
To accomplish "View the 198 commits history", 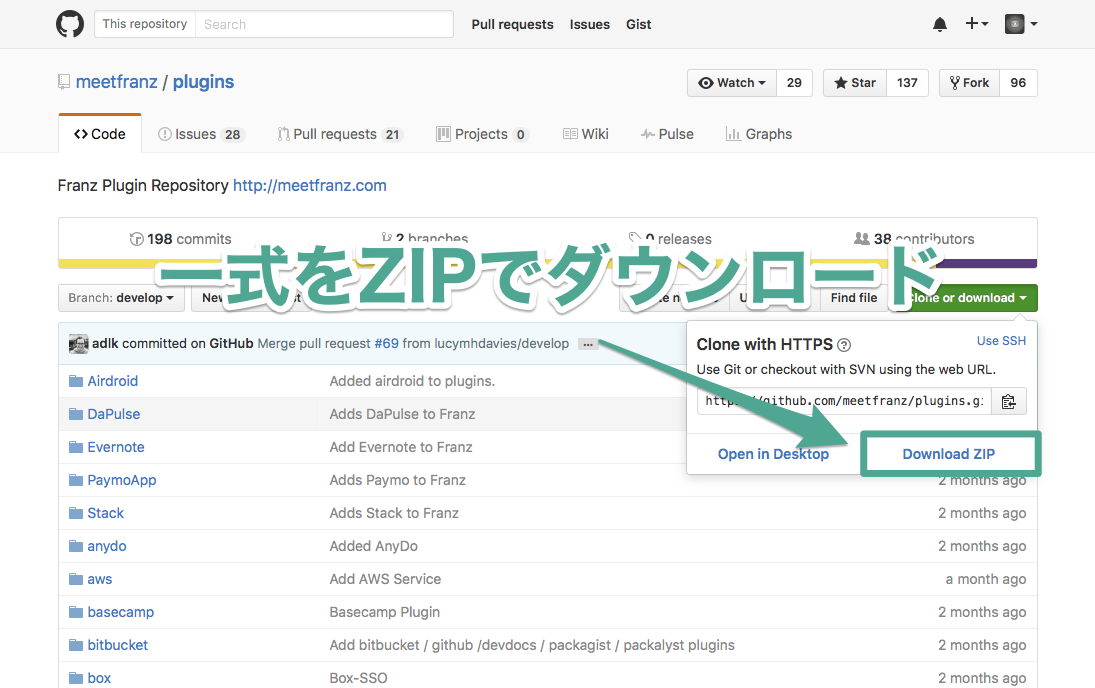I will coord(180,239).
